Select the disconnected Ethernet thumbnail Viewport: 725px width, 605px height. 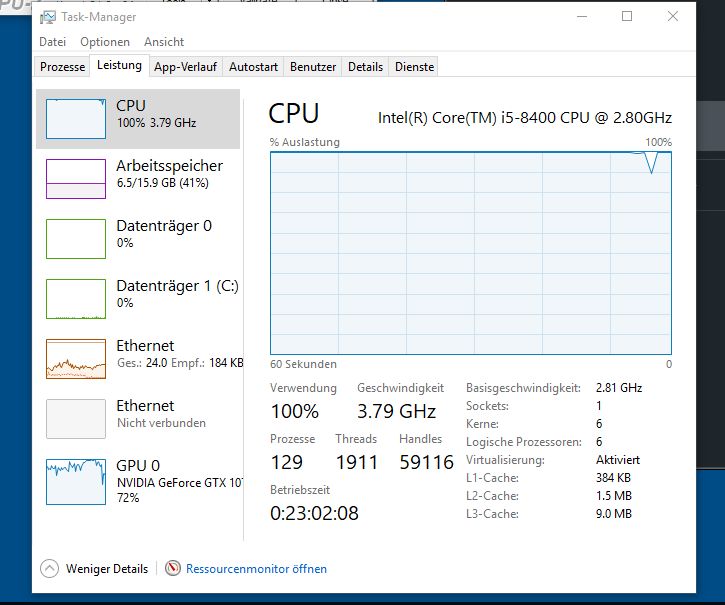click(x=76, y=419)
